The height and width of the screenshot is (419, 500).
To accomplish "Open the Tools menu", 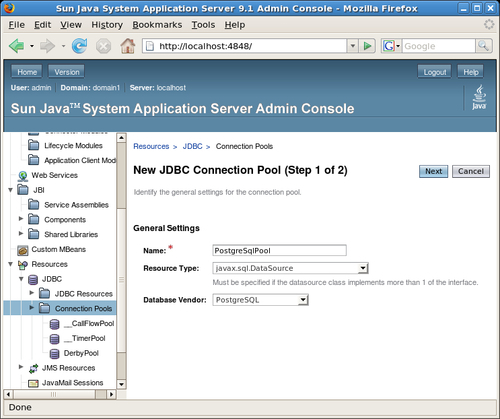I will coord(203,25).
